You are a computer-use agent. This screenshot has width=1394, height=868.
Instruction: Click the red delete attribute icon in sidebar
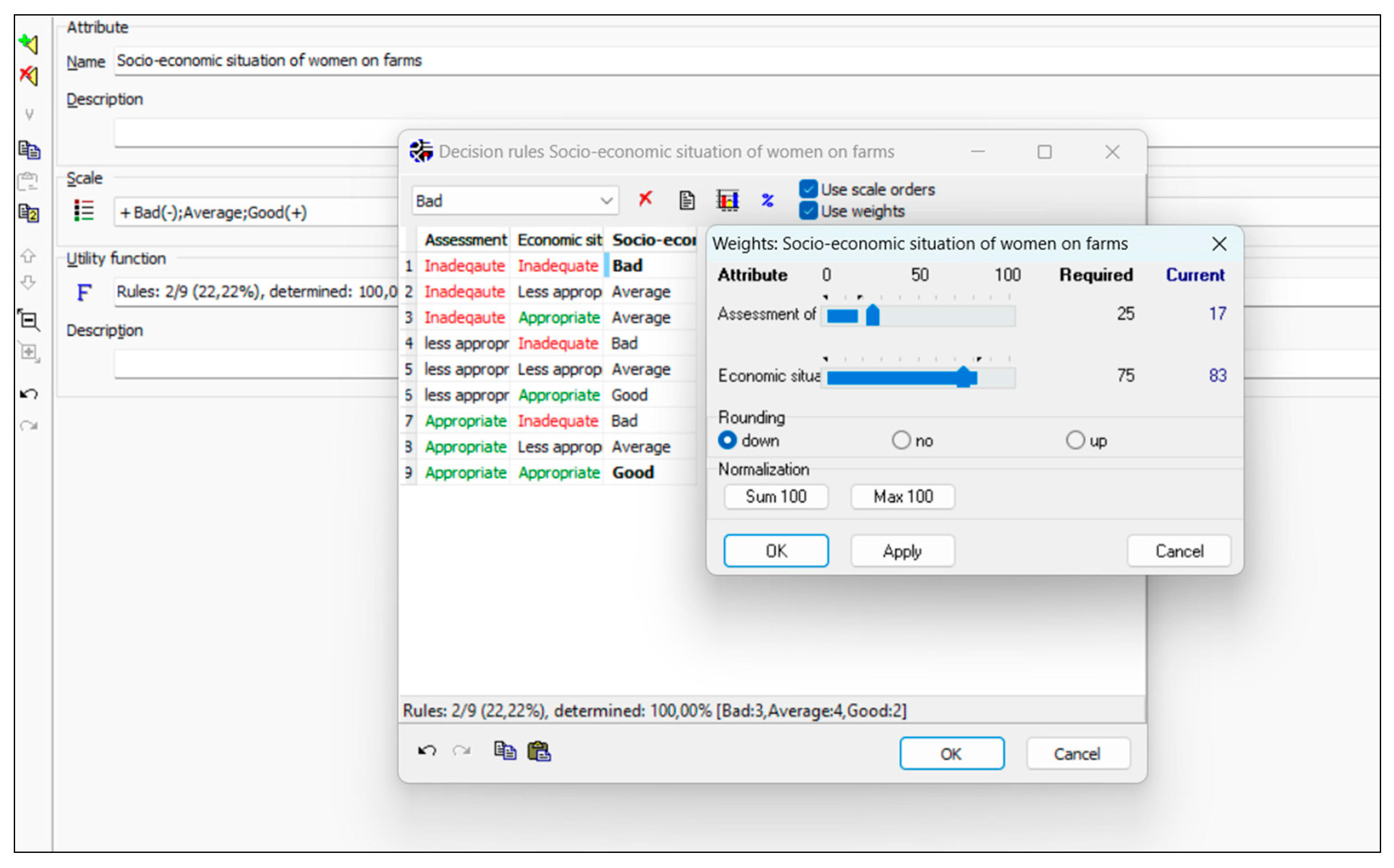coord(29,75)
